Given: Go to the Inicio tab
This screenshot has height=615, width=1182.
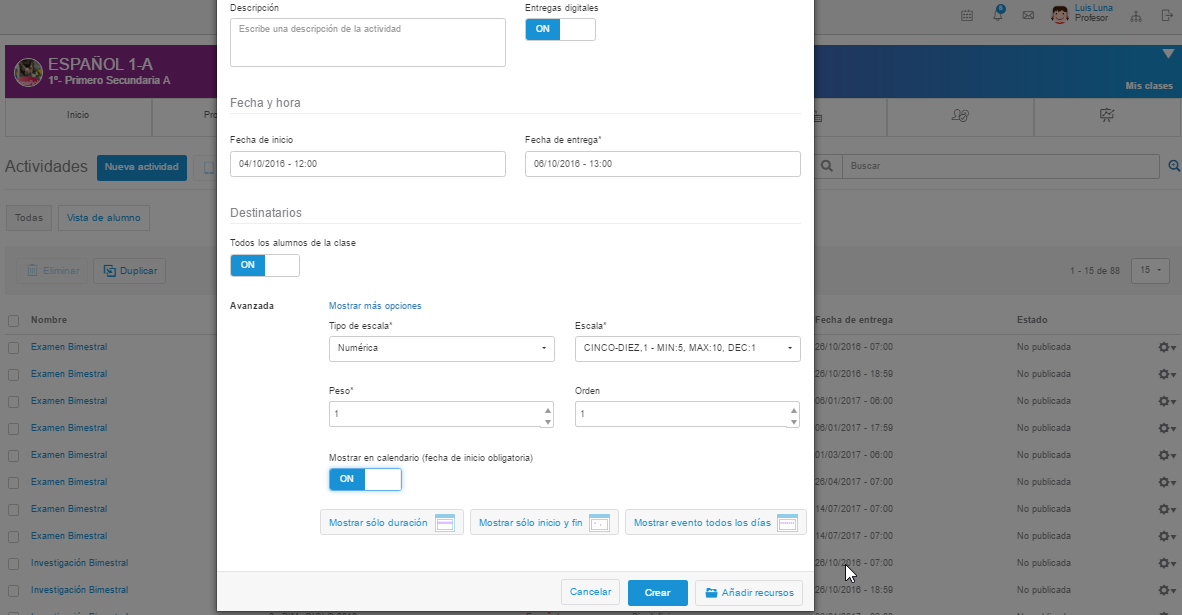Looking at the screenshot, I should click(x=78, y=115).
